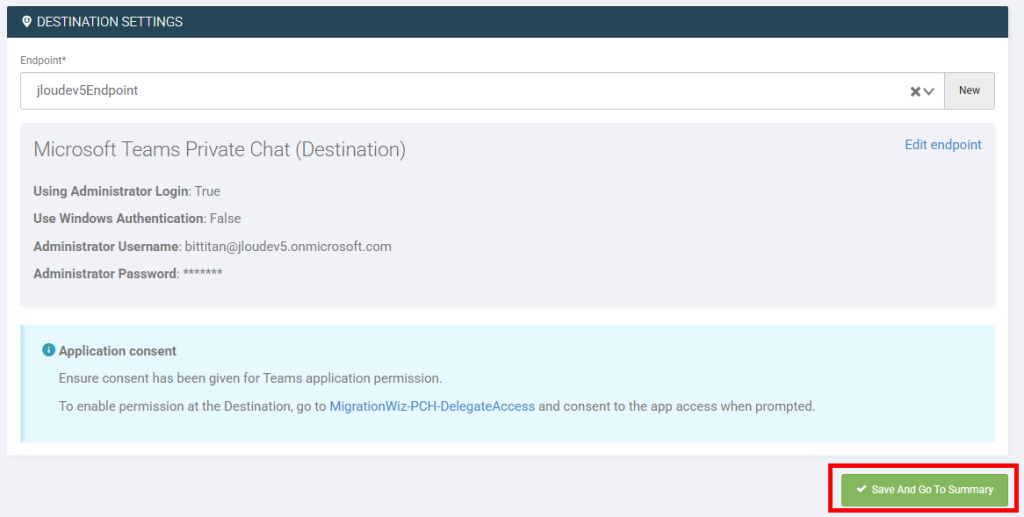
Task: Click the masked Administrator Password value
Action: (202, 272)
